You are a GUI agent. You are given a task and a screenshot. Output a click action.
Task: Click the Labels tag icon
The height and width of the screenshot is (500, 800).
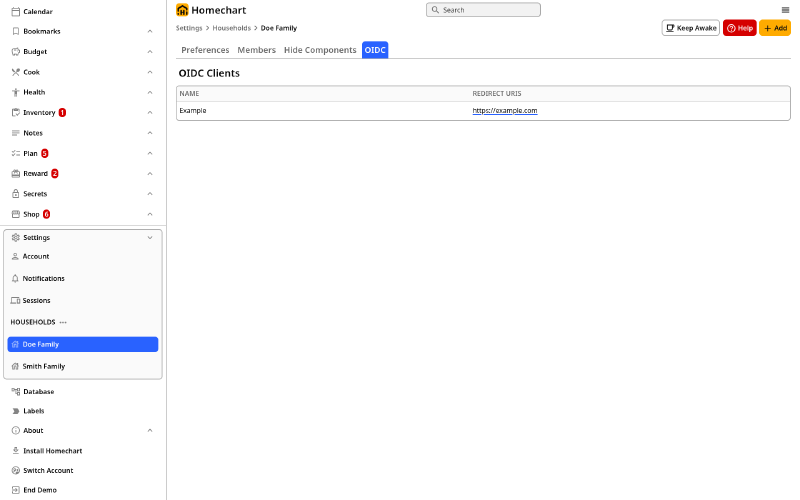pos(15,411)
